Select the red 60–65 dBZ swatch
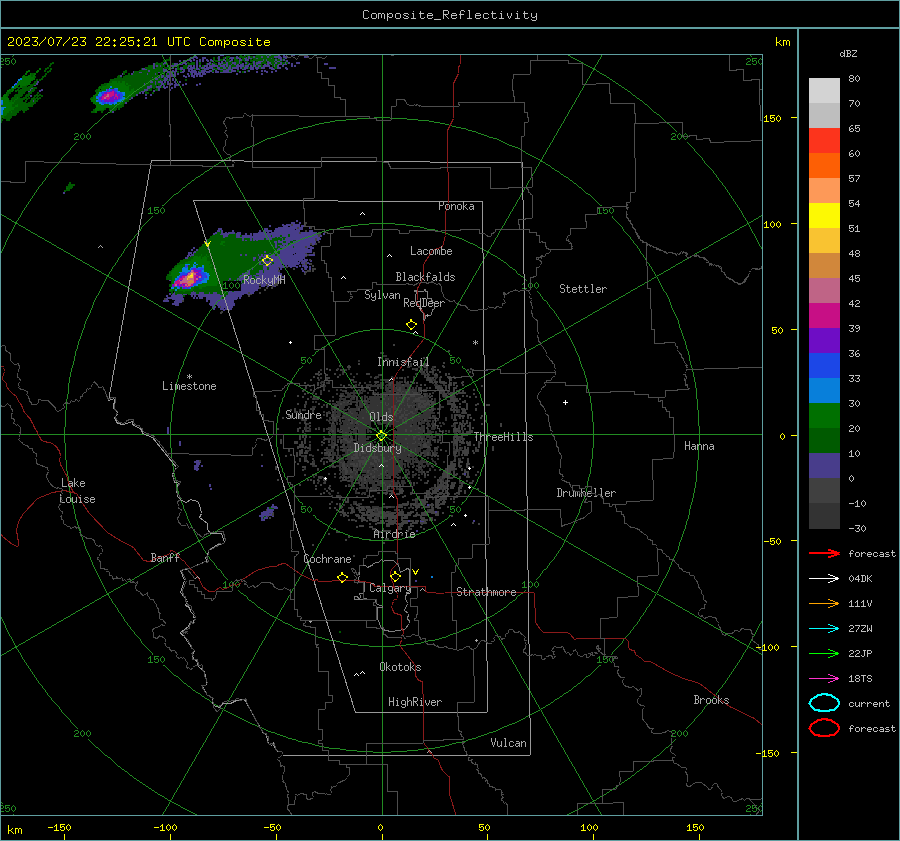Viewport: 900px width, 841px height. (824, 141)
